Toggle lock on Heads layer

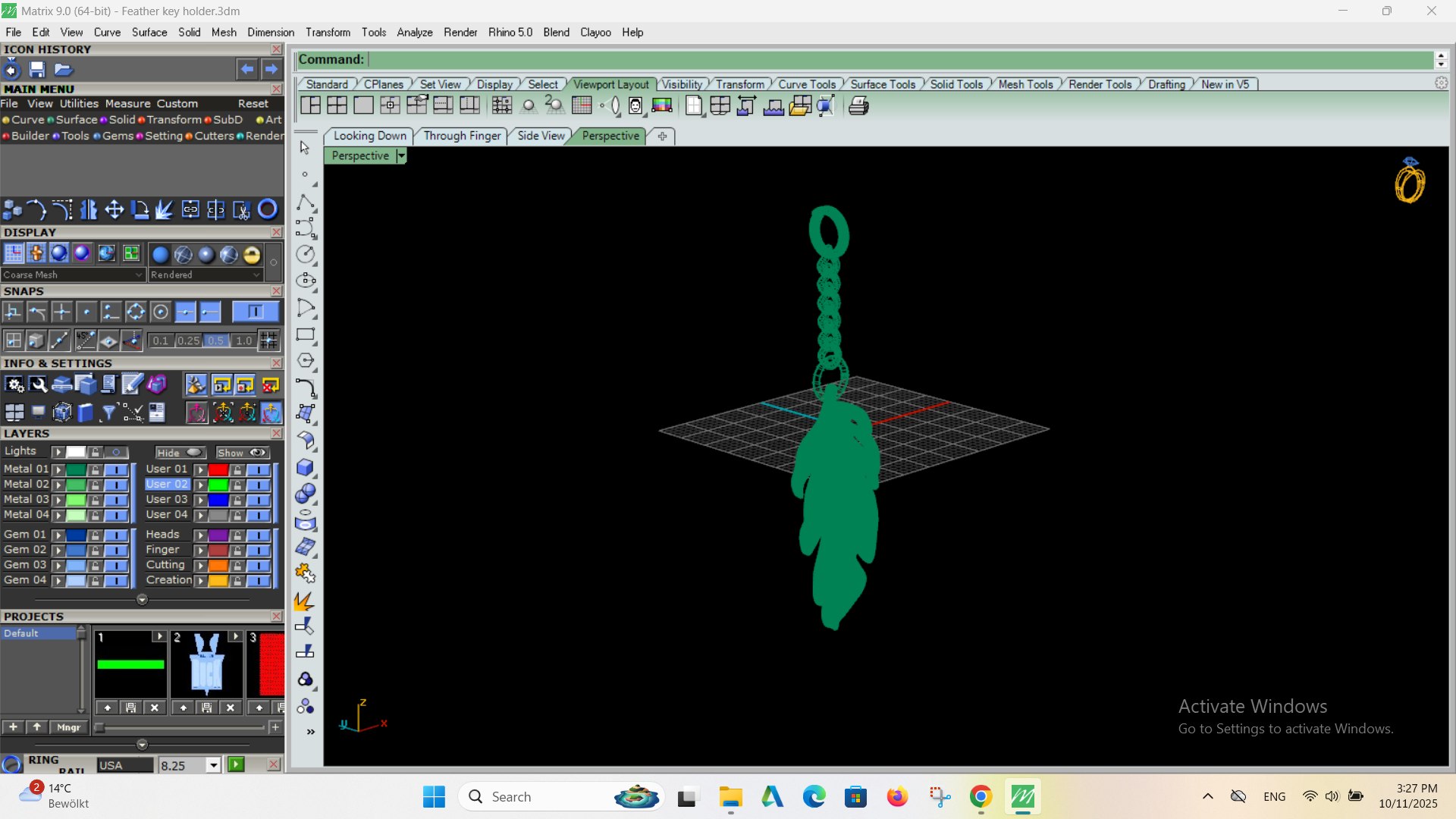(x=237, y=535)
